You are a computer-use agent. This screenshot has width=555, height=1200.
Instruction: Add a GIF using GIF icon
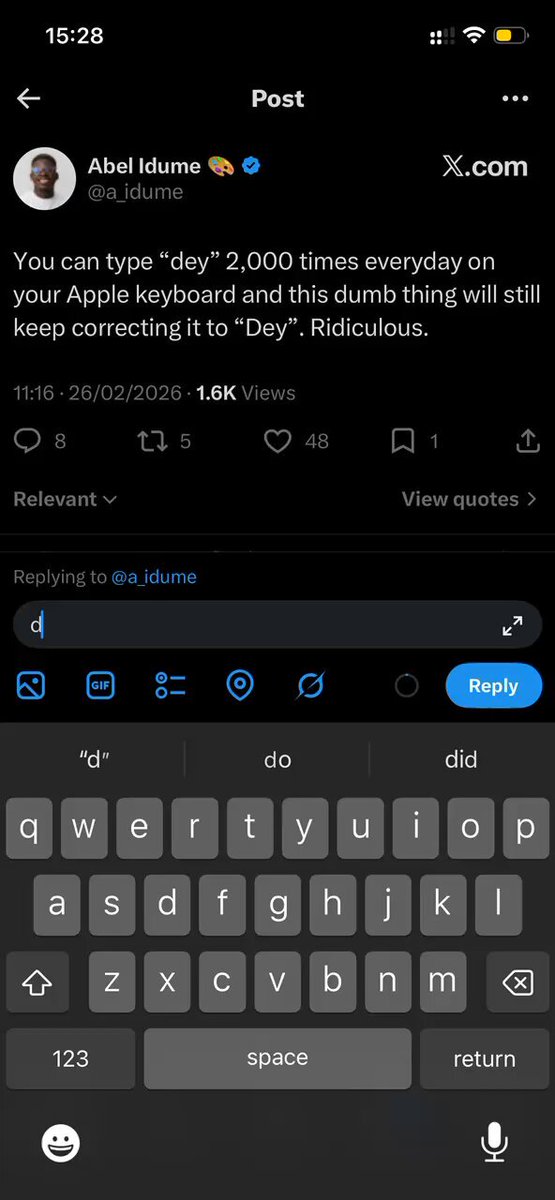point(100,686)
